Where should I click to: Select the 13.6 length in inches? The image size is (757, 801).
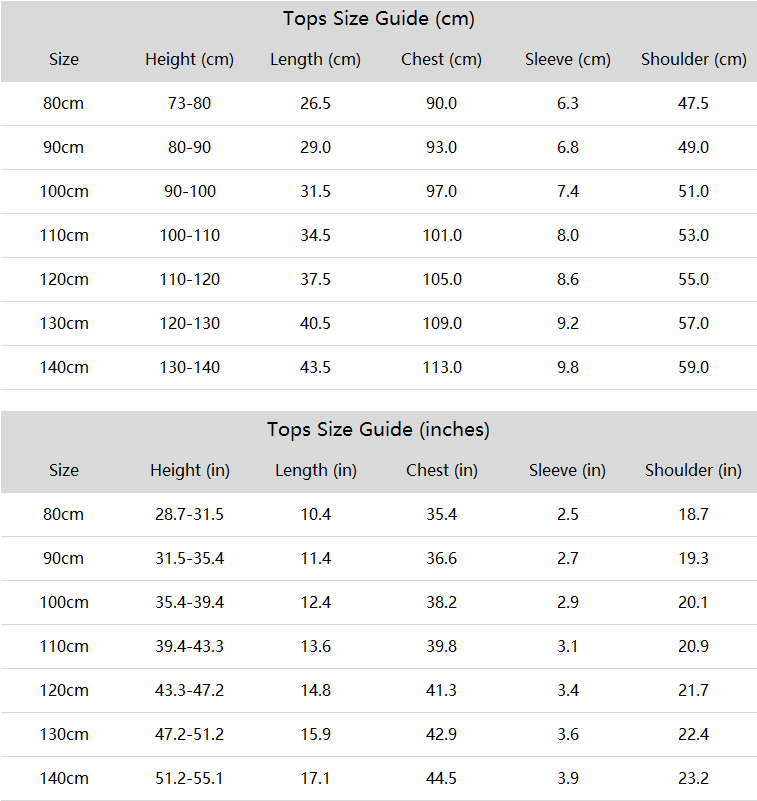pyautogui.click(x=315, y=647)
